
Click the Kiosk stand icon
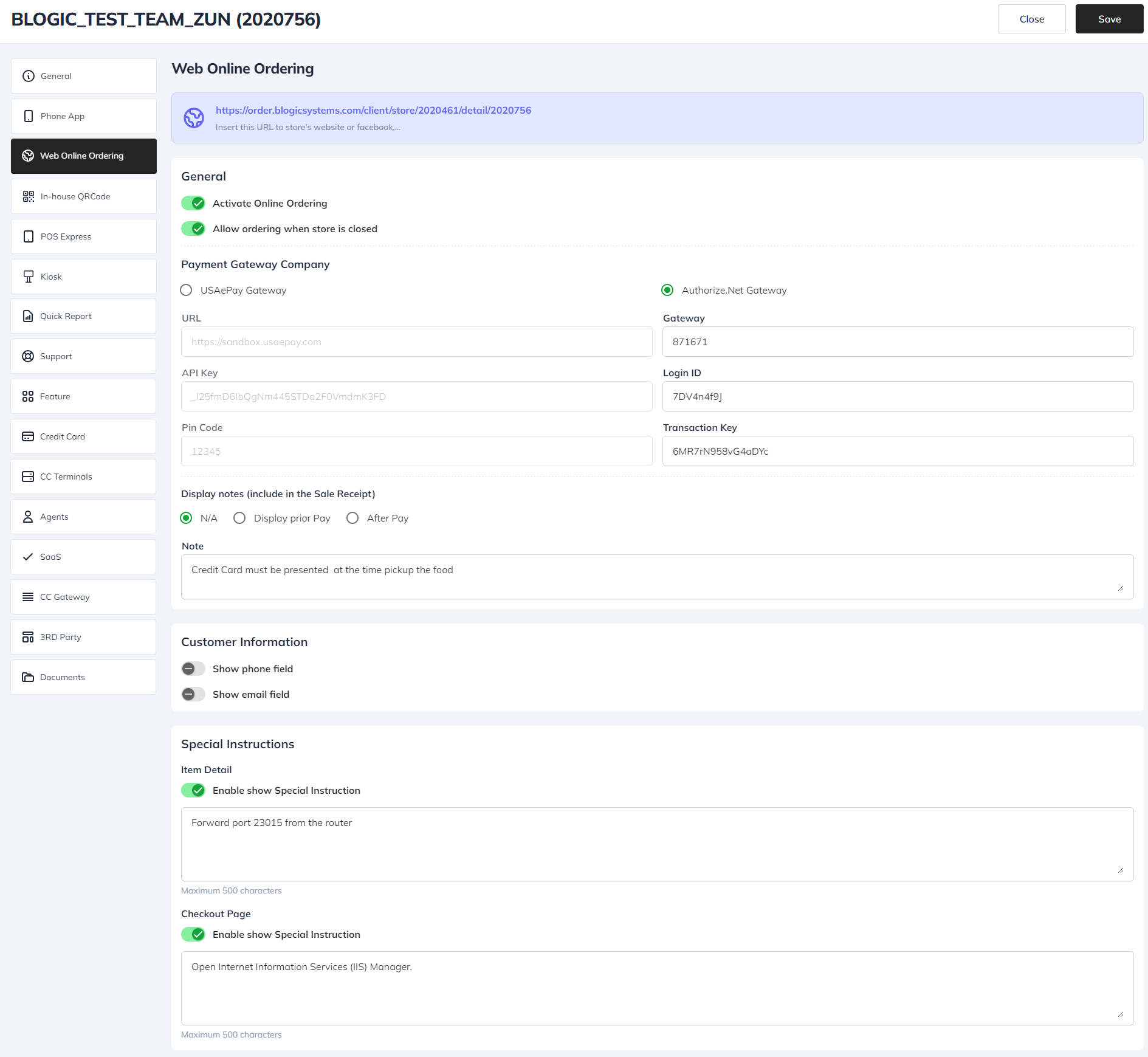click(x=29, y=277)
